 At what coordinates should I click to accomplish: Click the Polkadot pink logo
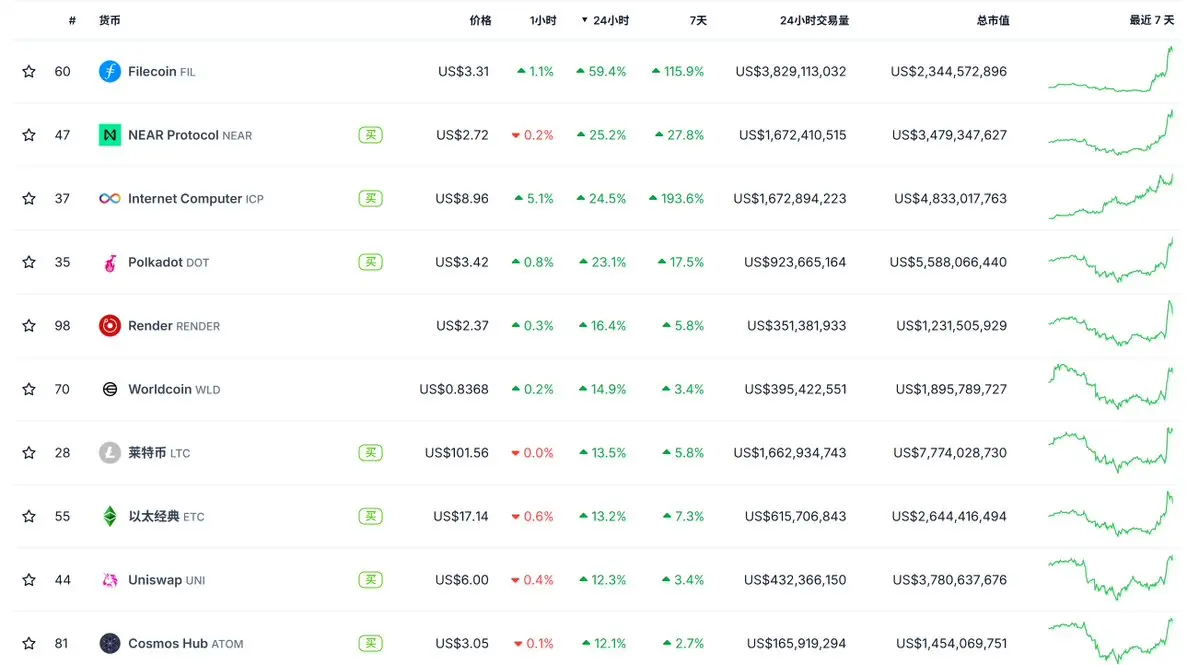[x=110, y=262]
